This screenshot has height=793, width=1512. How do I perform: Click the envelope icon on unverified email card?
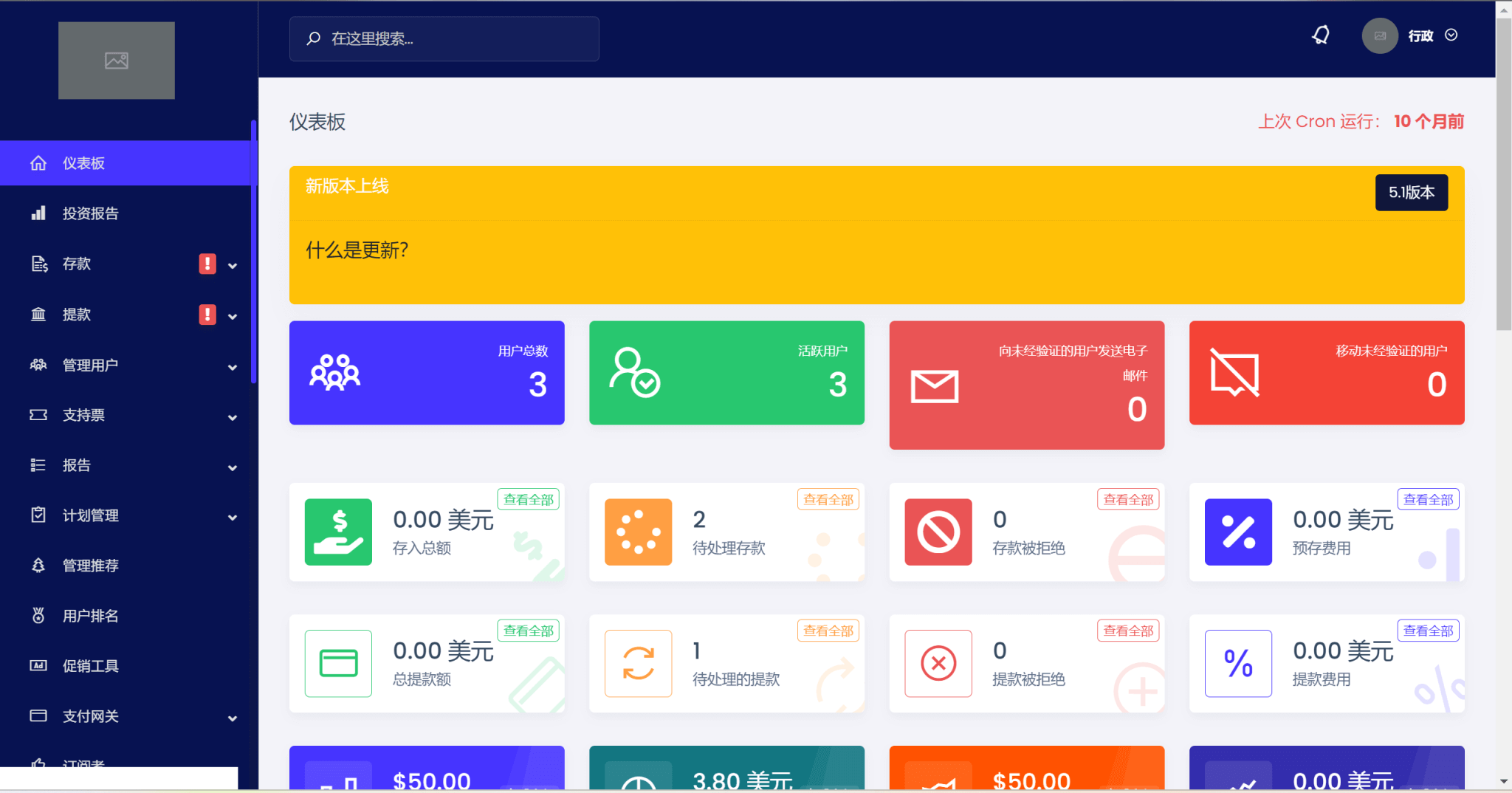(934, 386)
